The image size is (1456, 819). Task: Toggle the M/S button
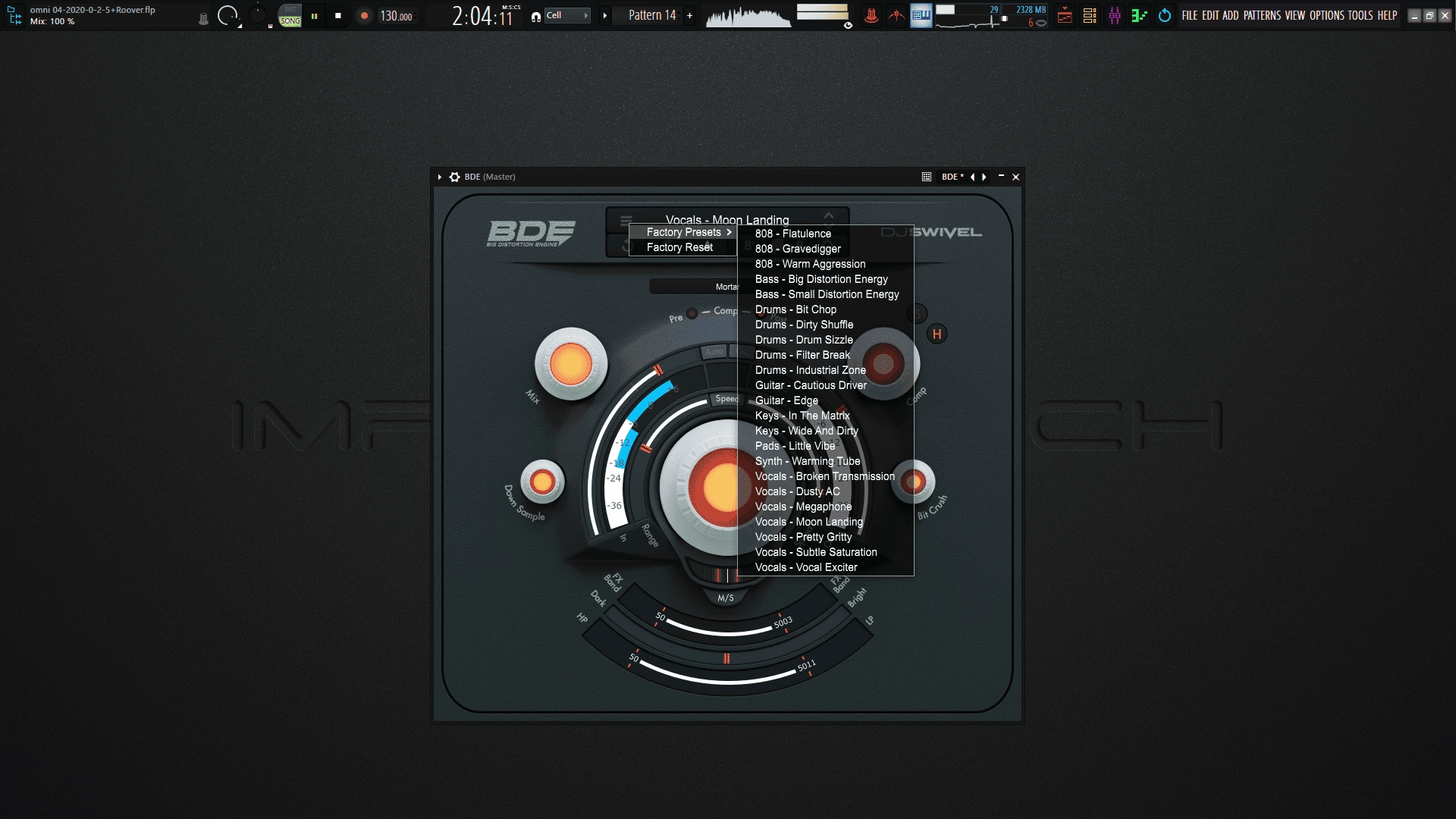click(x=726, y=598)
